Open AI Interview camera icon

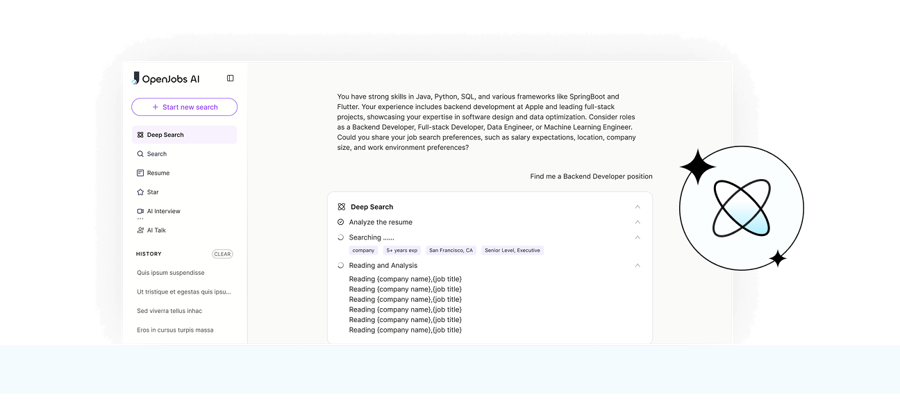pyautogui.click(x=140, y=211)
